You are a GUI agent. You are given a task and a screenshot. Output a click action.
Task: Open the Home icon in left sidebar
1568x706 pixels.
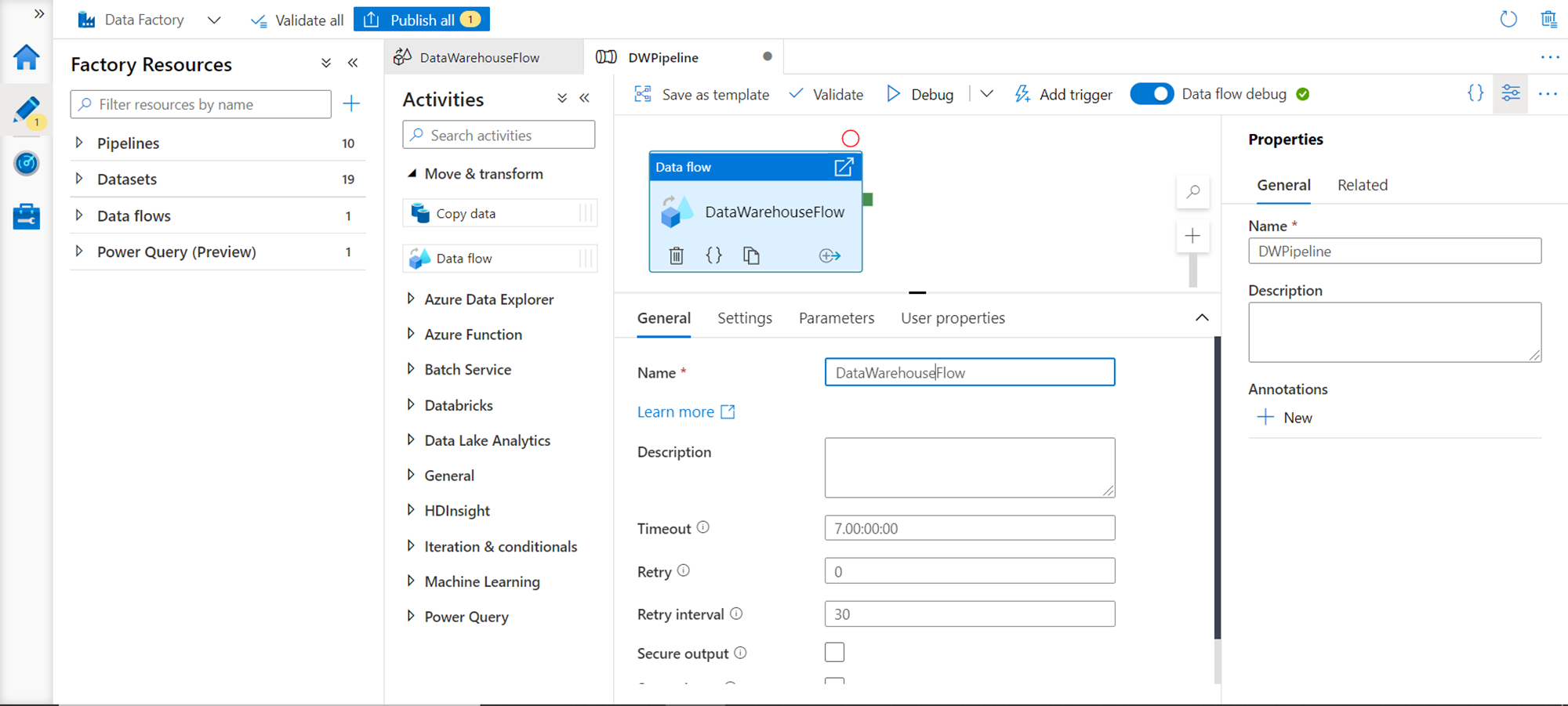tap(27, 58)
